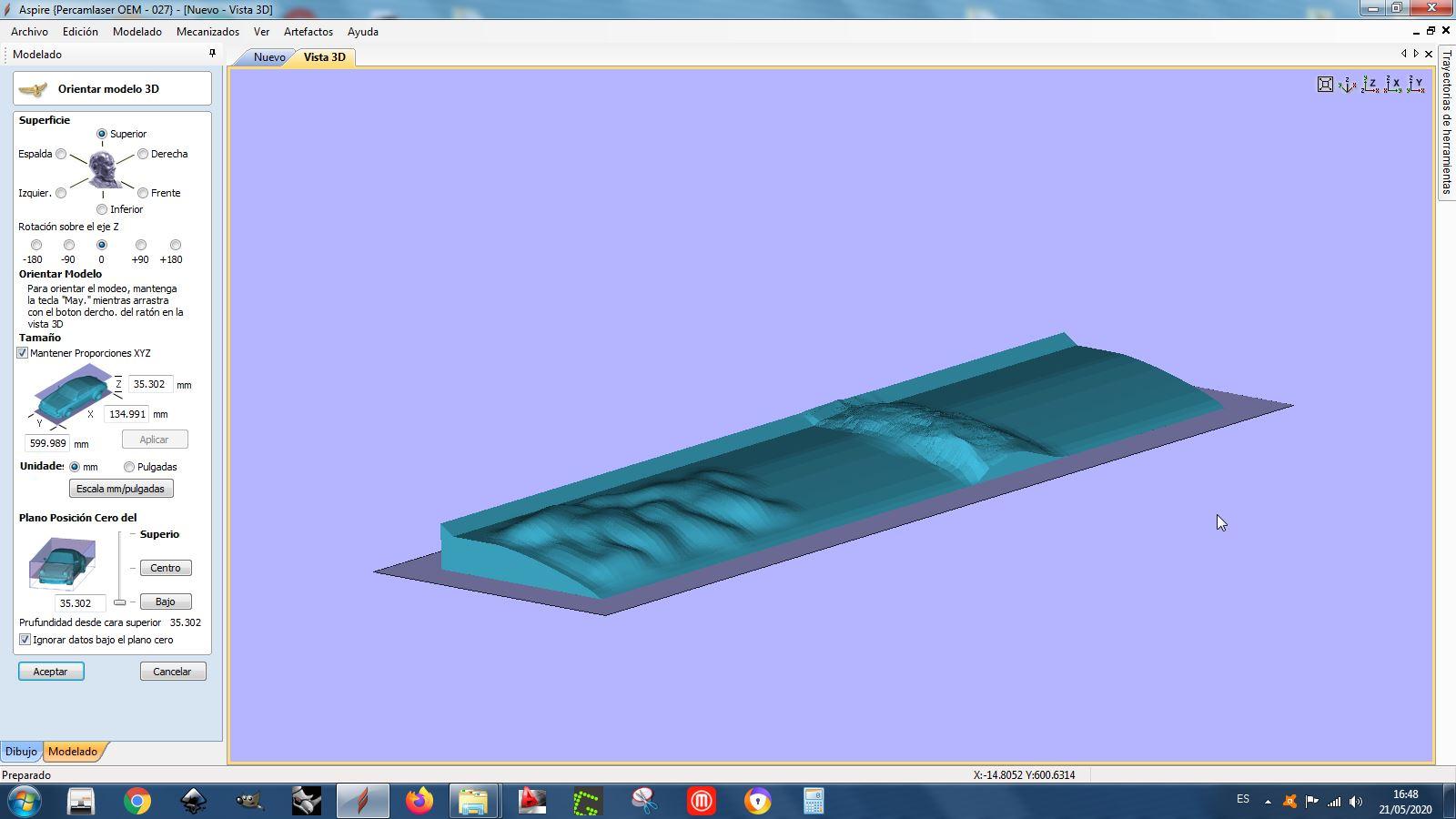Click the Bajo button

166,602
